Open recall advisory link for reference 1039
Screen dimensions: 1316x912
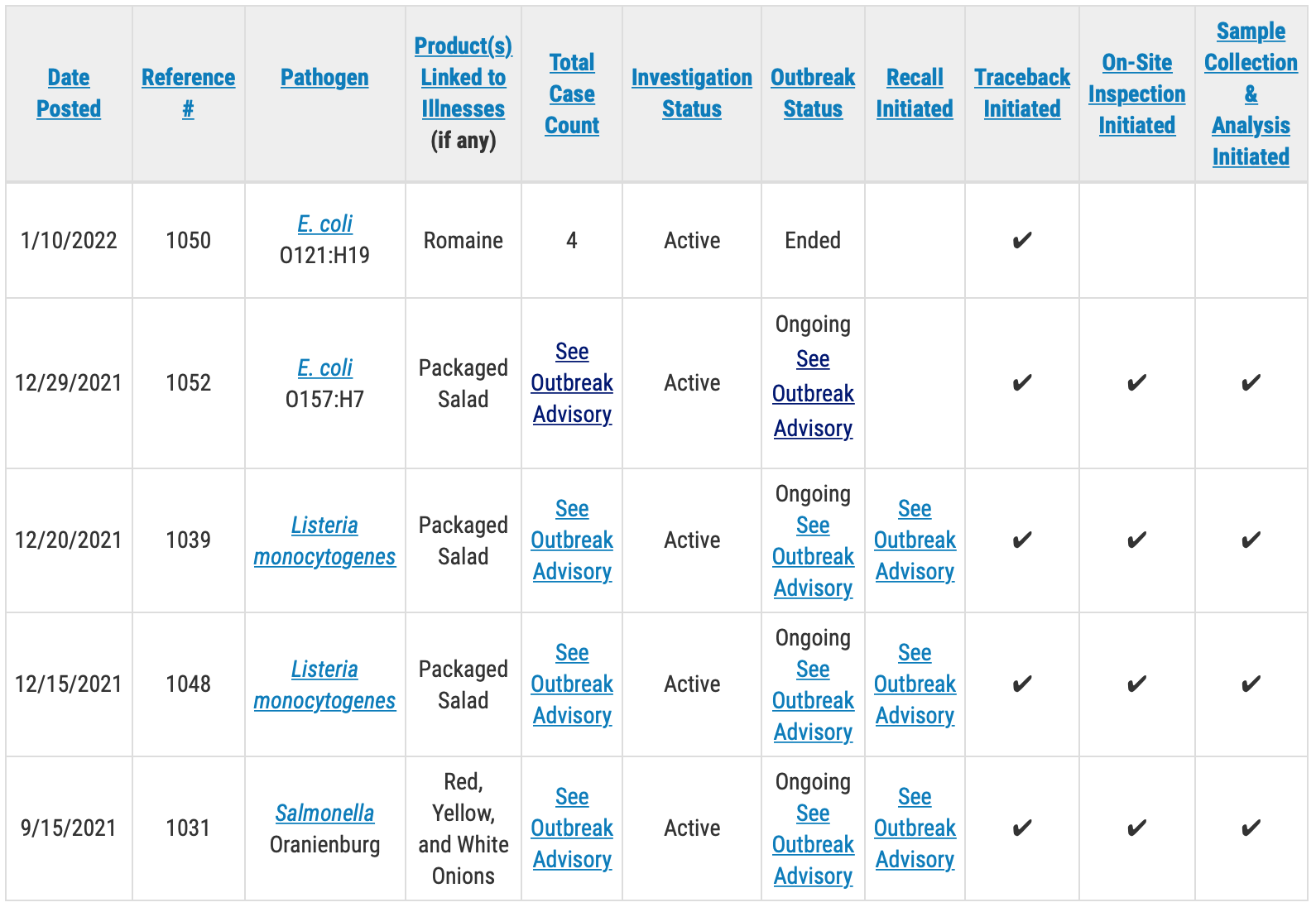(915, 540)
